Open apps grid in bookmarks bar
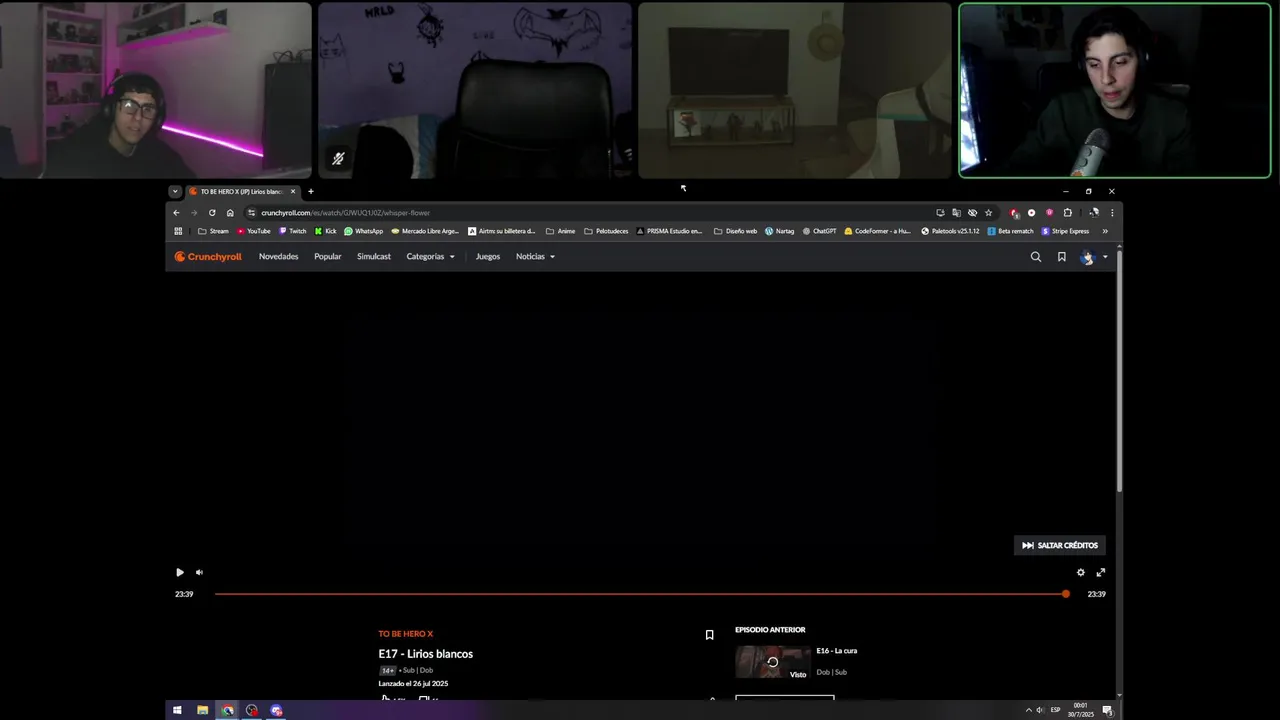 [178, 231]
